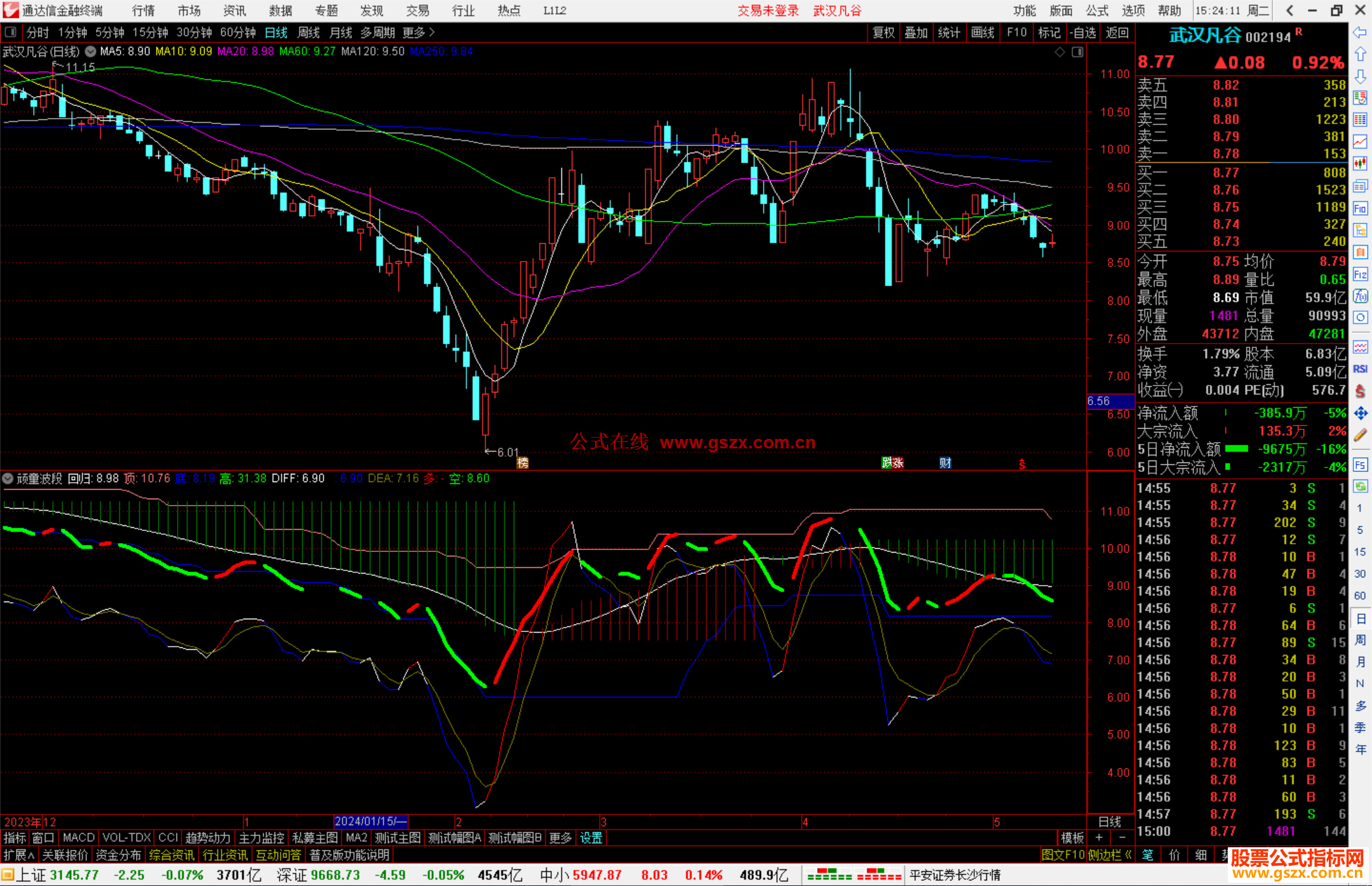Click the blue 6.56 price marker on the axis
Viewport: 1372px width, 886px height.
click(x=1109, y=401)
